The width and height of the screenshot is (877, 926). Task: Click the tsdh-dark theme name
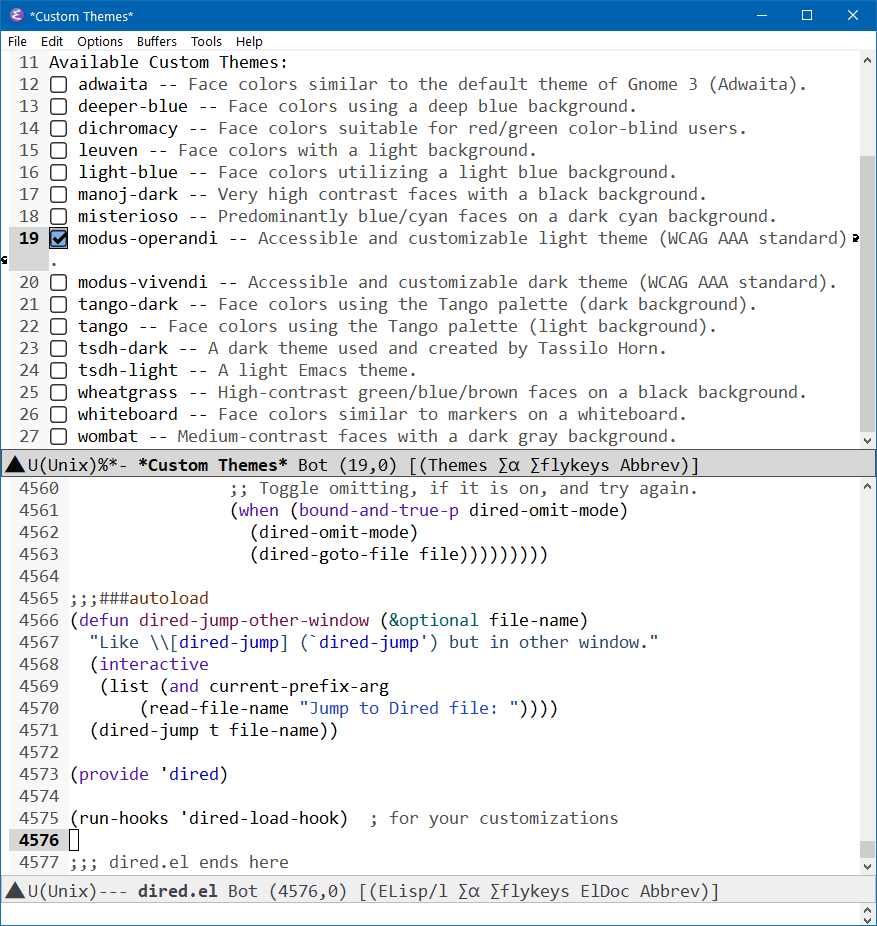point(123,348)
